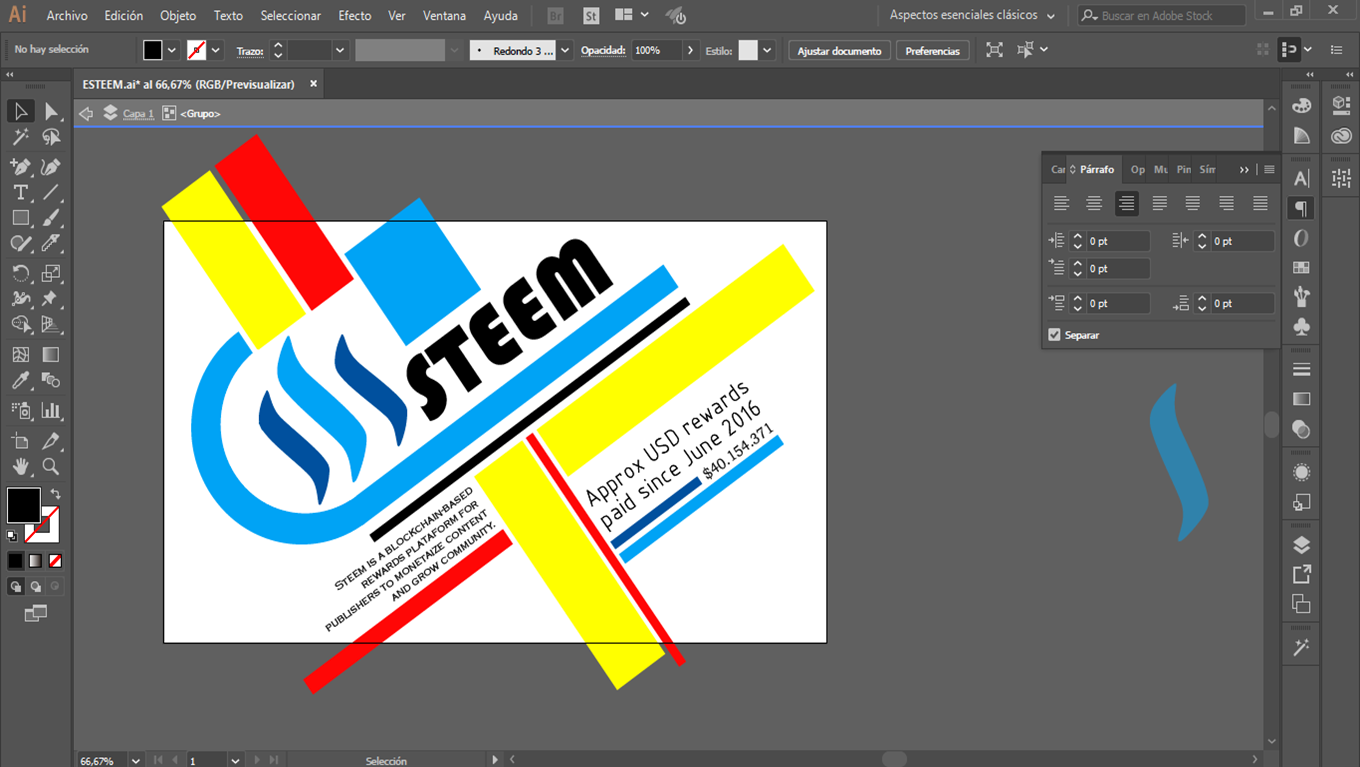Open the Stroke panel icon in the dock
The width and height of the screenshot is (1360, 767).
point(1301,370)
